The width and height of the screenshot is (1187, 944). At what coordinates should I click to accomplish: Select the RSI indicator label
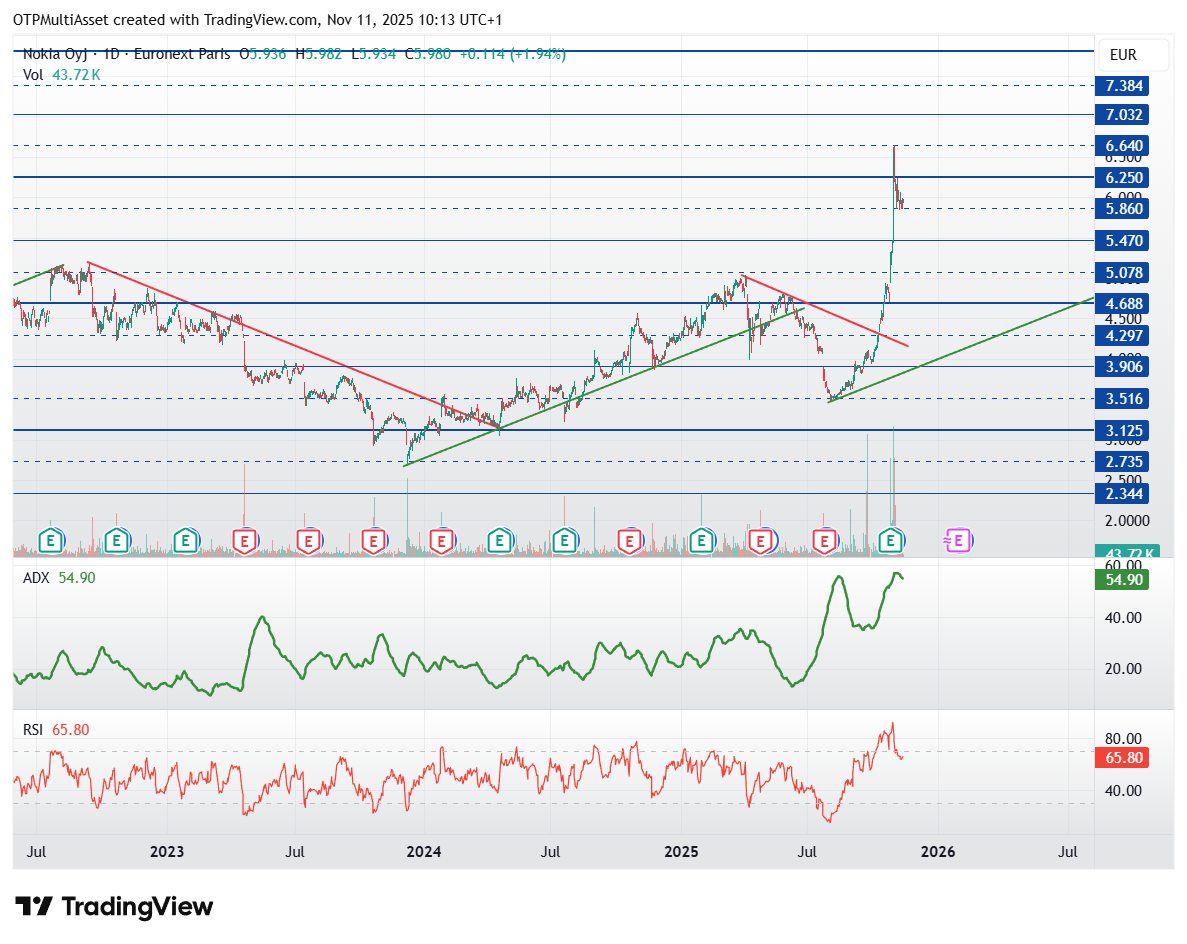click(35, 730)
